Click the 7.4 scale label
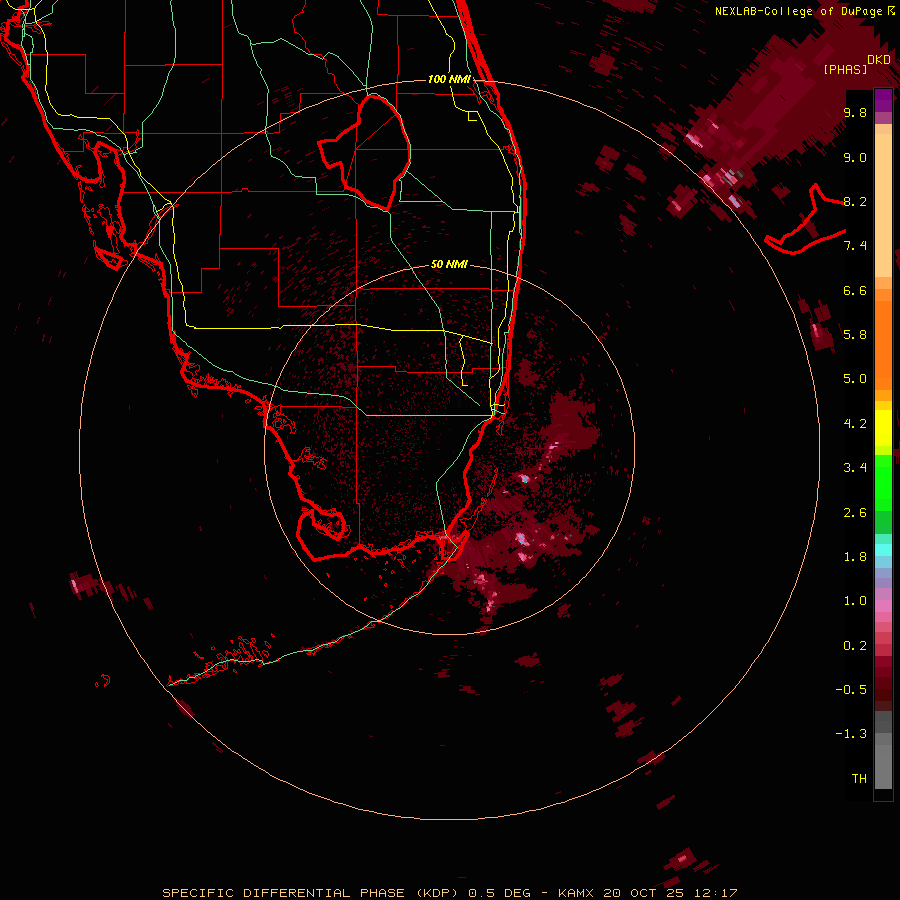Image resolution: width=900 pixels, height=900 pixels. pos(855,246)
